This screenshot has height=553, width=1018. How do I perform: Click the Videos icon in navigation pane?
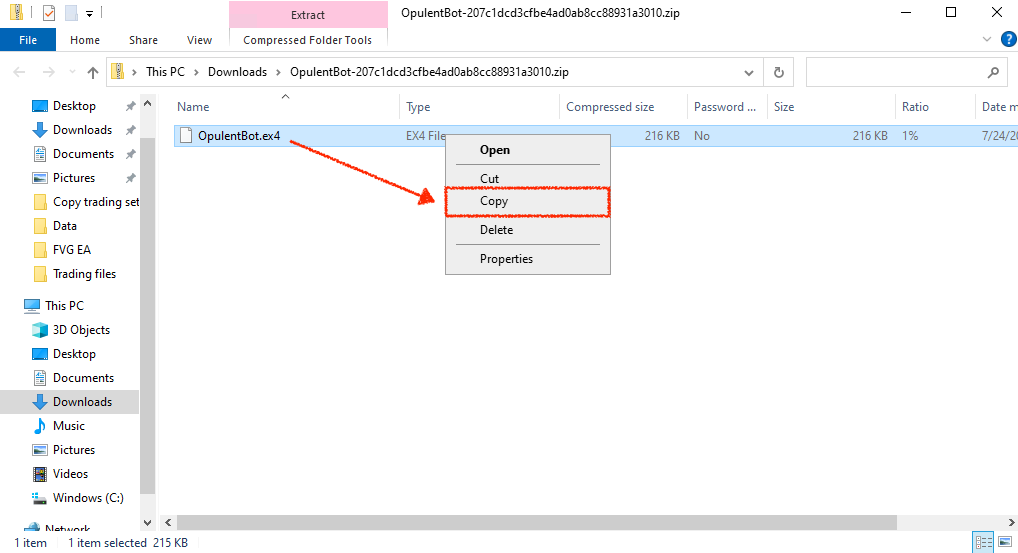(40, 474)
